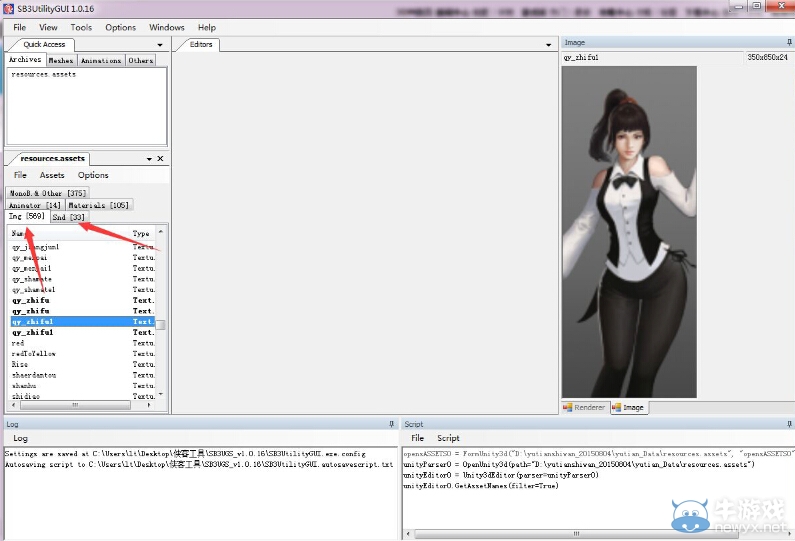795x541 pixels.
Task: Open the Help menu
Action: click(207, 27)
